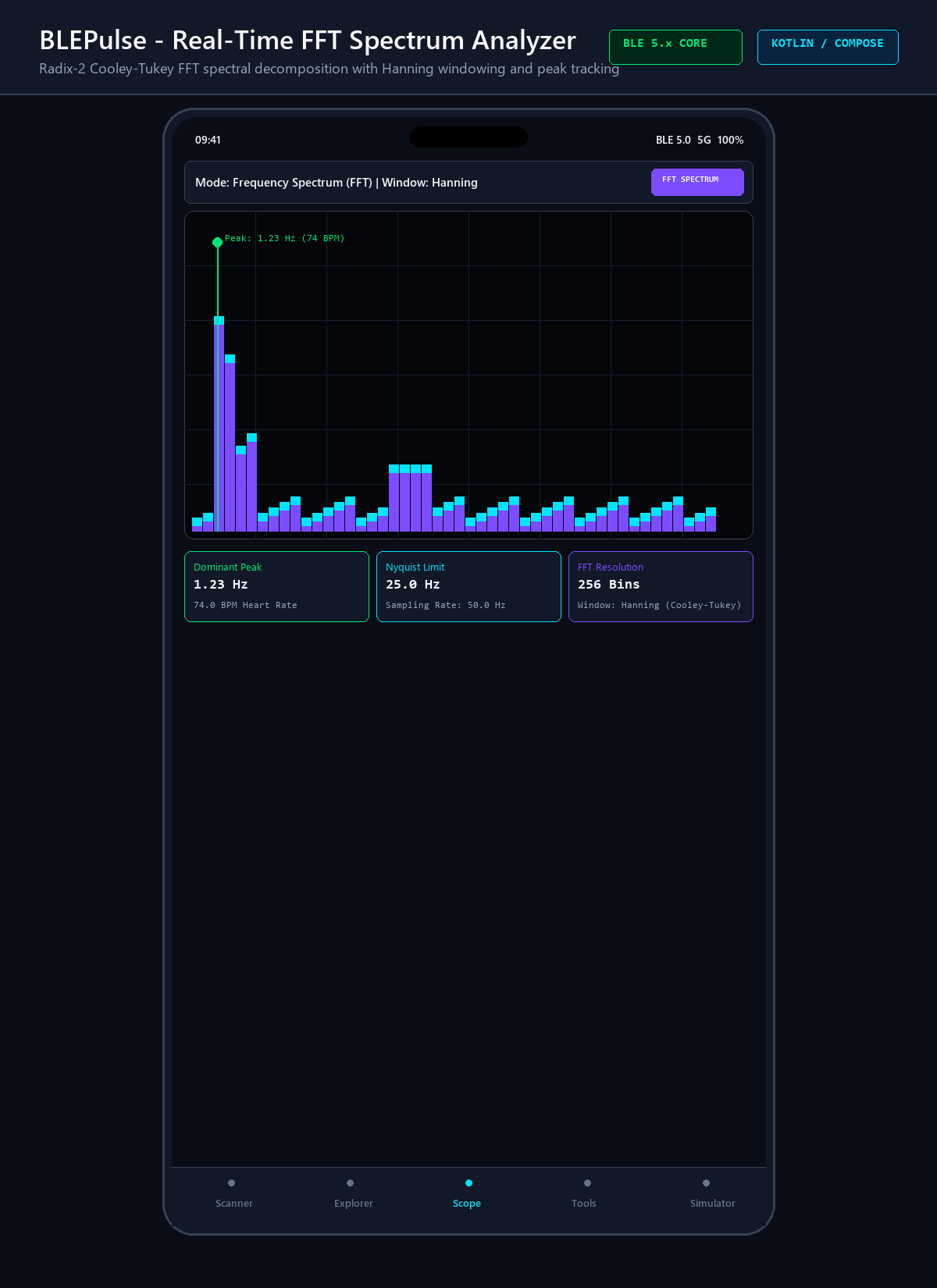Click the BLEPulse page title
Viewport: 937px width, 1288px height.
pyautogui.click(x=308, y=40)
